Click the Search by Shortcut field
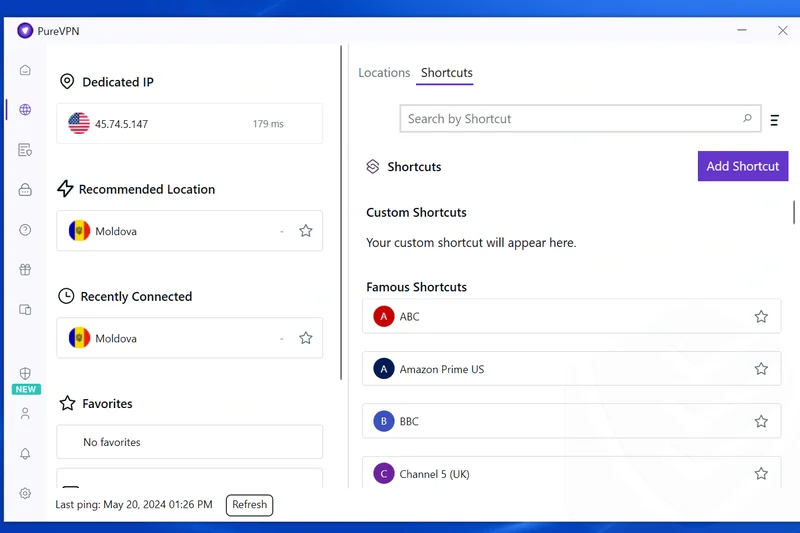This screenshot has height=533, width=800. coord(570,119)
